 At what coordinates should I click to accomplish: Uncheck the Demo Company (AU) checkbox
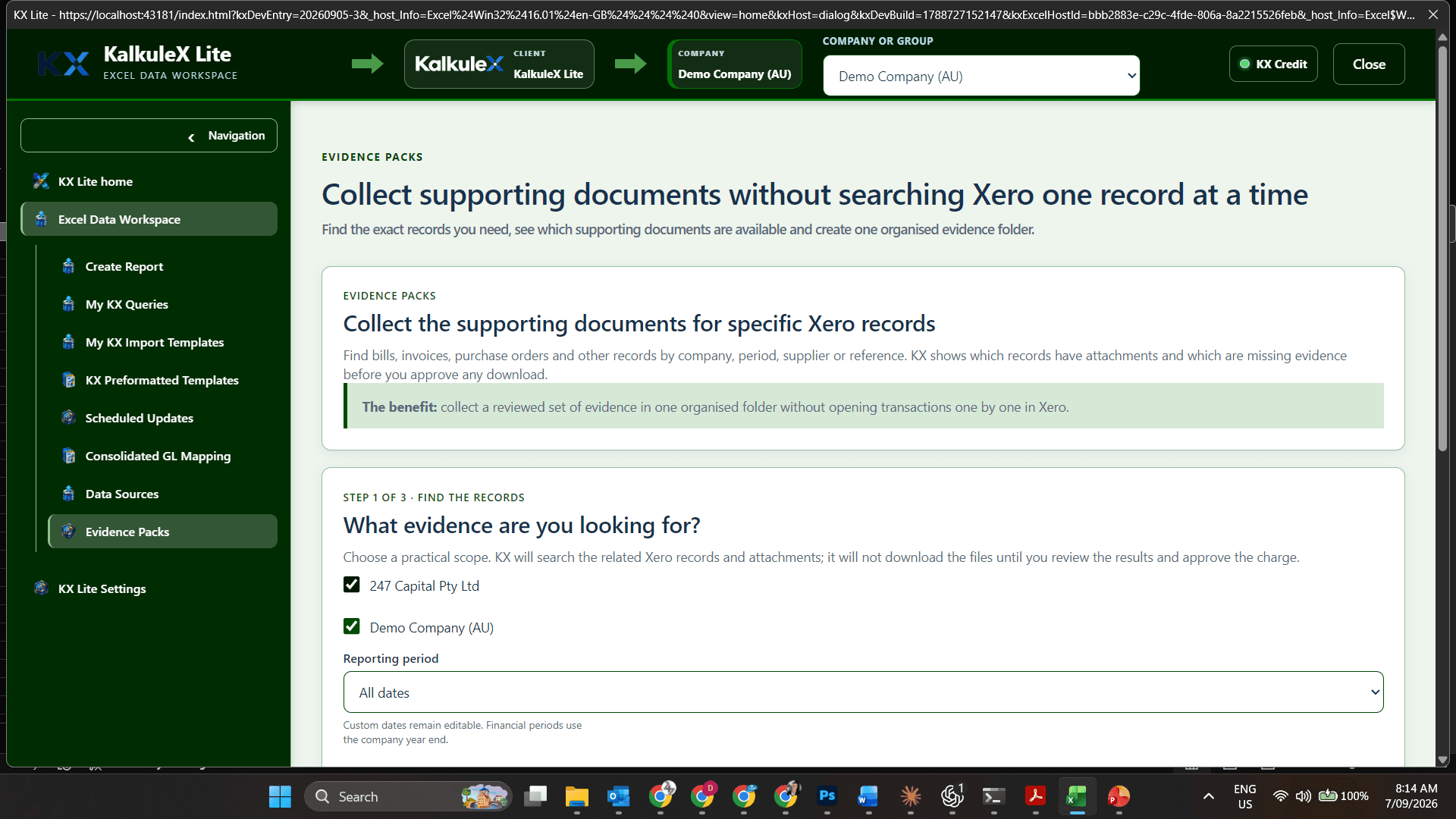pos(351,626)
